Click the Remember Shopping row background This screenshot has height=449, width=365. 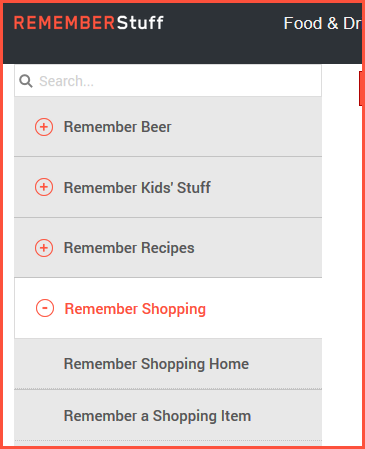(x=168, y=308)
